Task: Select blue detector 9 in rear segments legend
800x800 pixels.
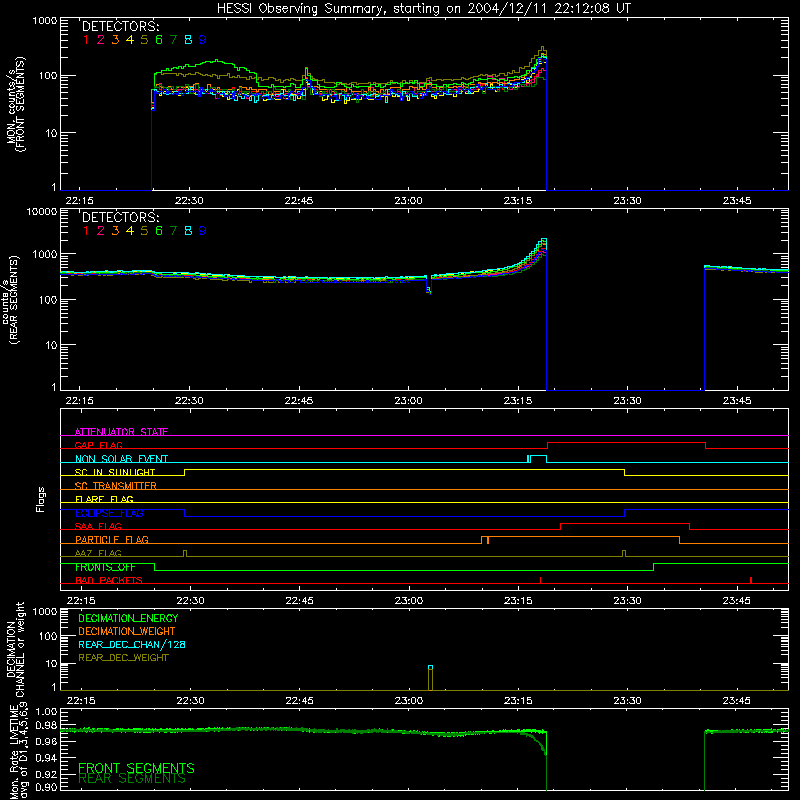Action: coord(203,231)
